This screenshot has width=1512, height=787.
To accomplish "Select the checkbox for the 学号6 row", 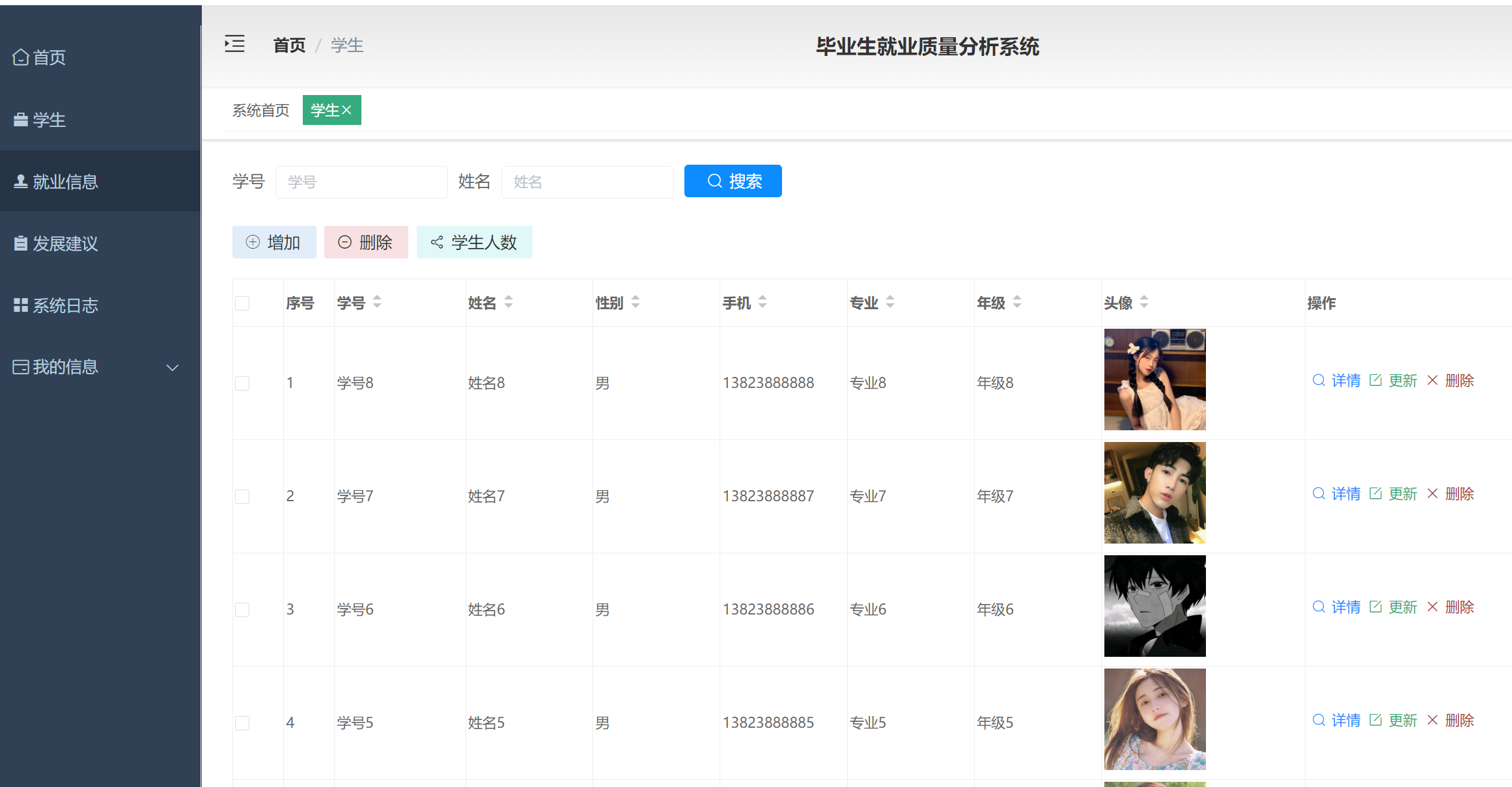I will [242, 610].
